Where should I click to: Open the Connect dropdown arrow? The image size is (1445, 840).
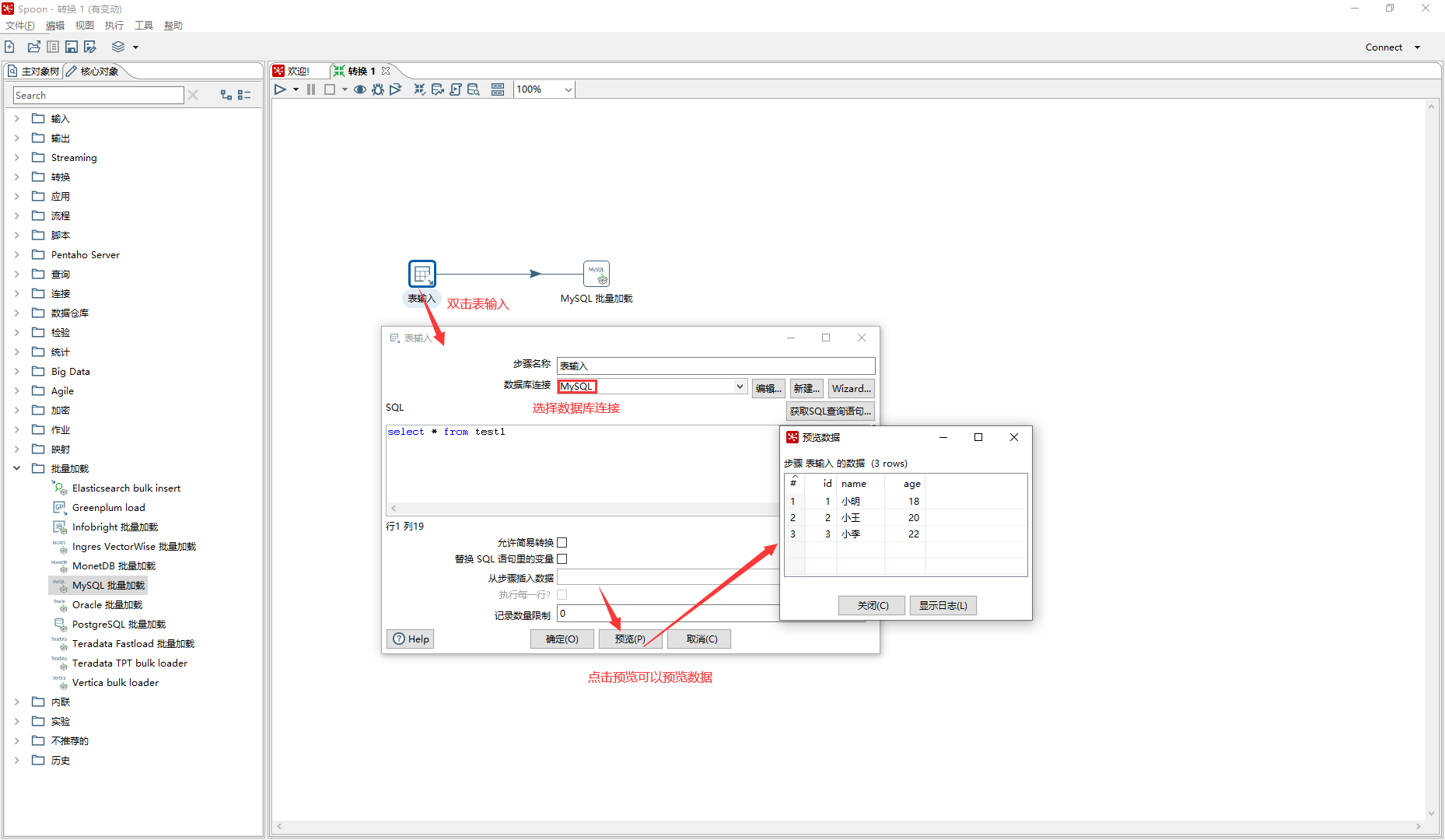[x=1417, y=47]
